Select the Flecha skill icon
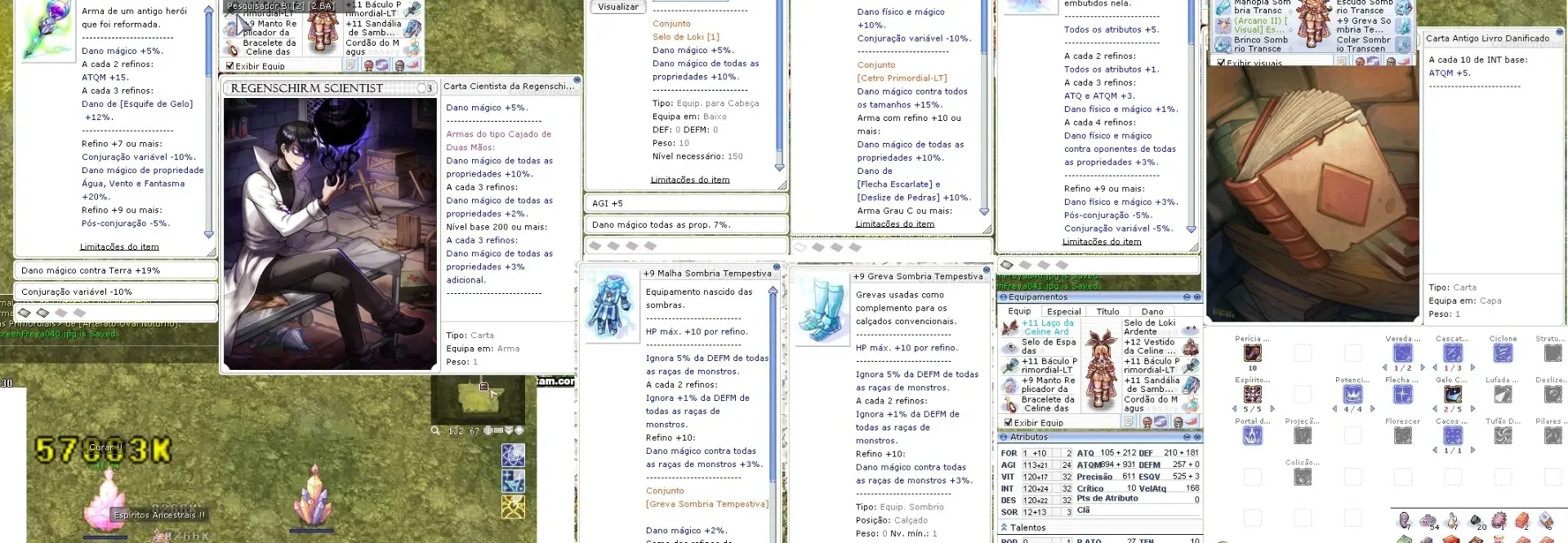The image size is (1568, 543). coord(1403,394)
